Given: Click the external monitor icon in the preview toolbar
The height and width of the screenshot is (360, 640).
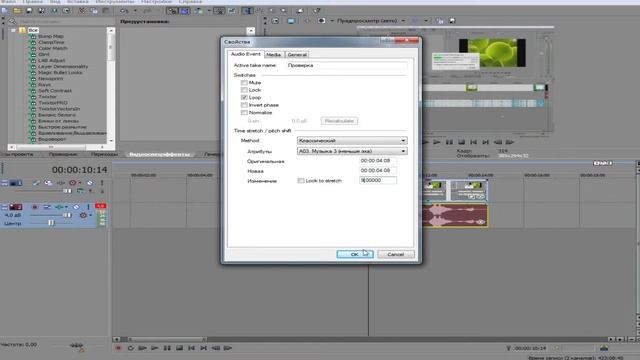Looking at the screenshot, I should (291, 21).
